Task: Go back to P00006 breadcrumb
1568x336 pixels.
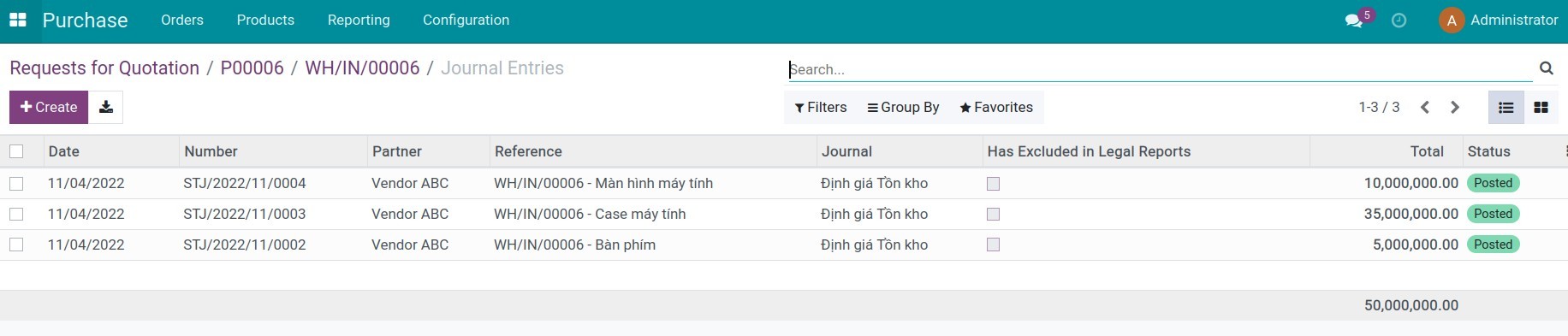Action: (x=252, y=68)
